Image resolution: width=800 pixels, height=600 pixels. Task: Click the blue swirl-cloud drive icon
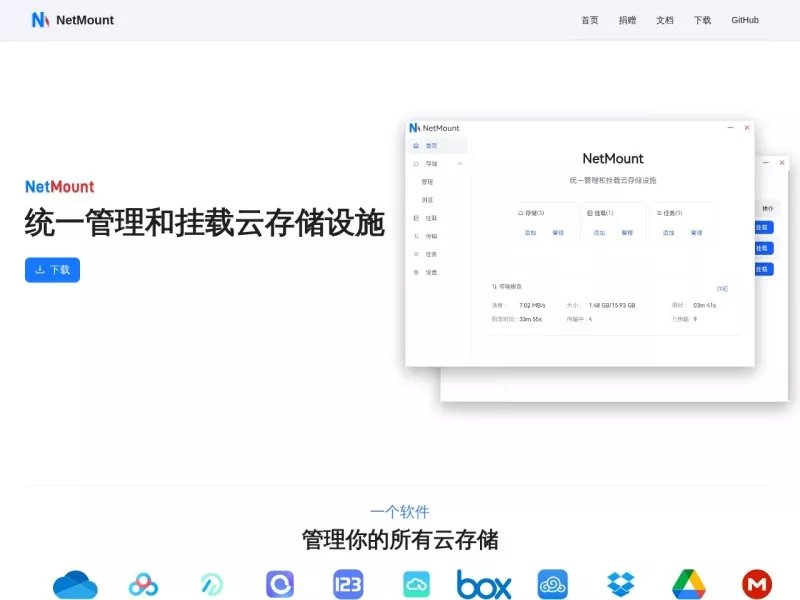[x=553, y=584]
